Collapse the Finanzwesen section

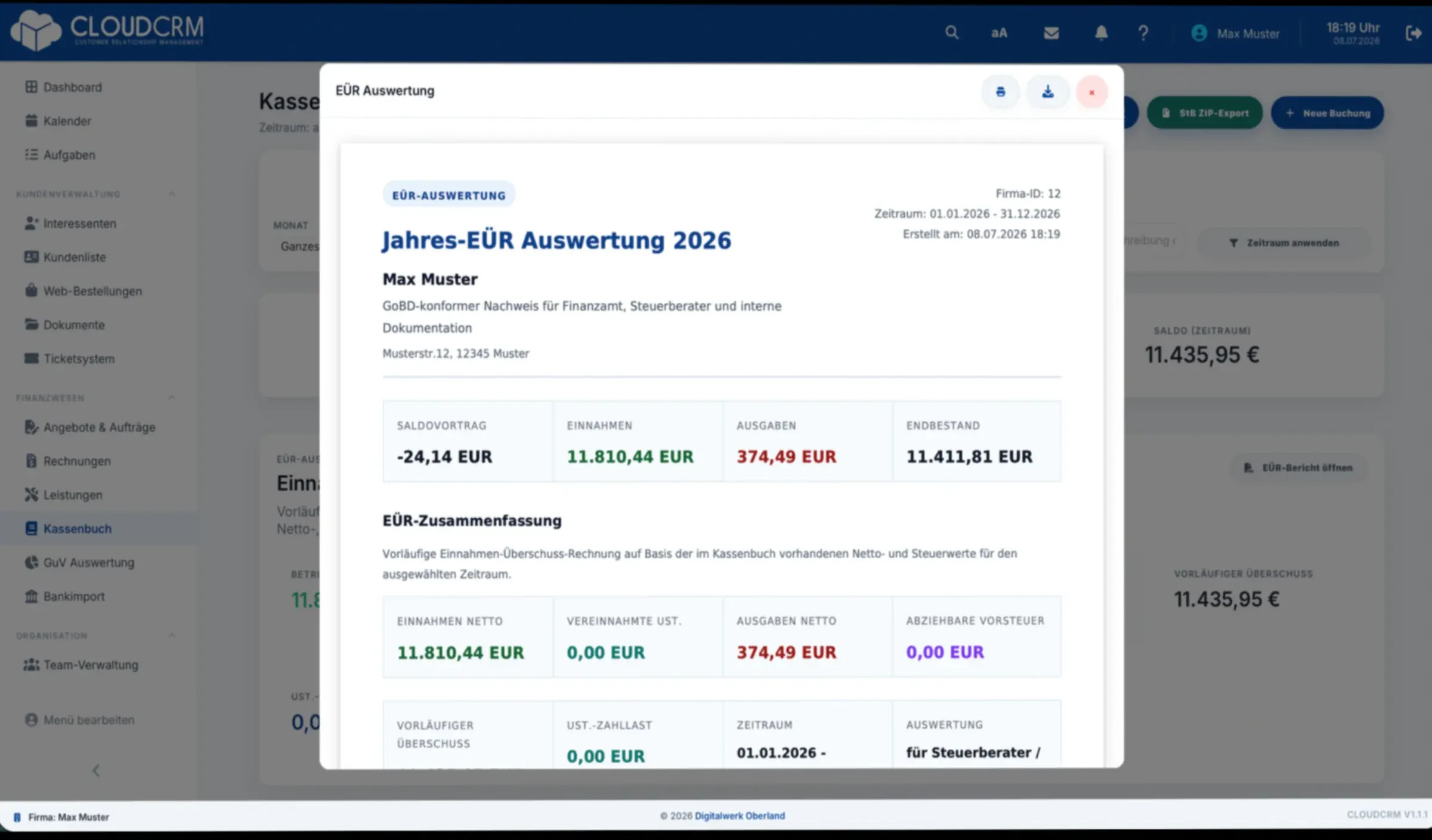coord(172,398)
